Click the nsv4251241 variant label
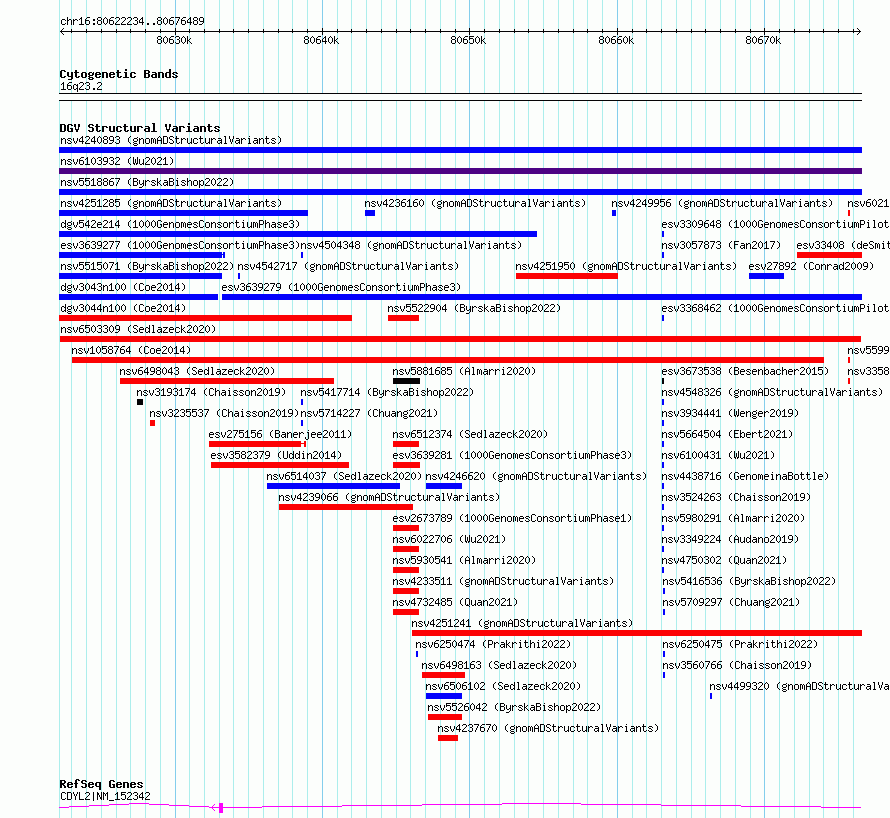This screenshot has width=890, height=818. [522, 623]
